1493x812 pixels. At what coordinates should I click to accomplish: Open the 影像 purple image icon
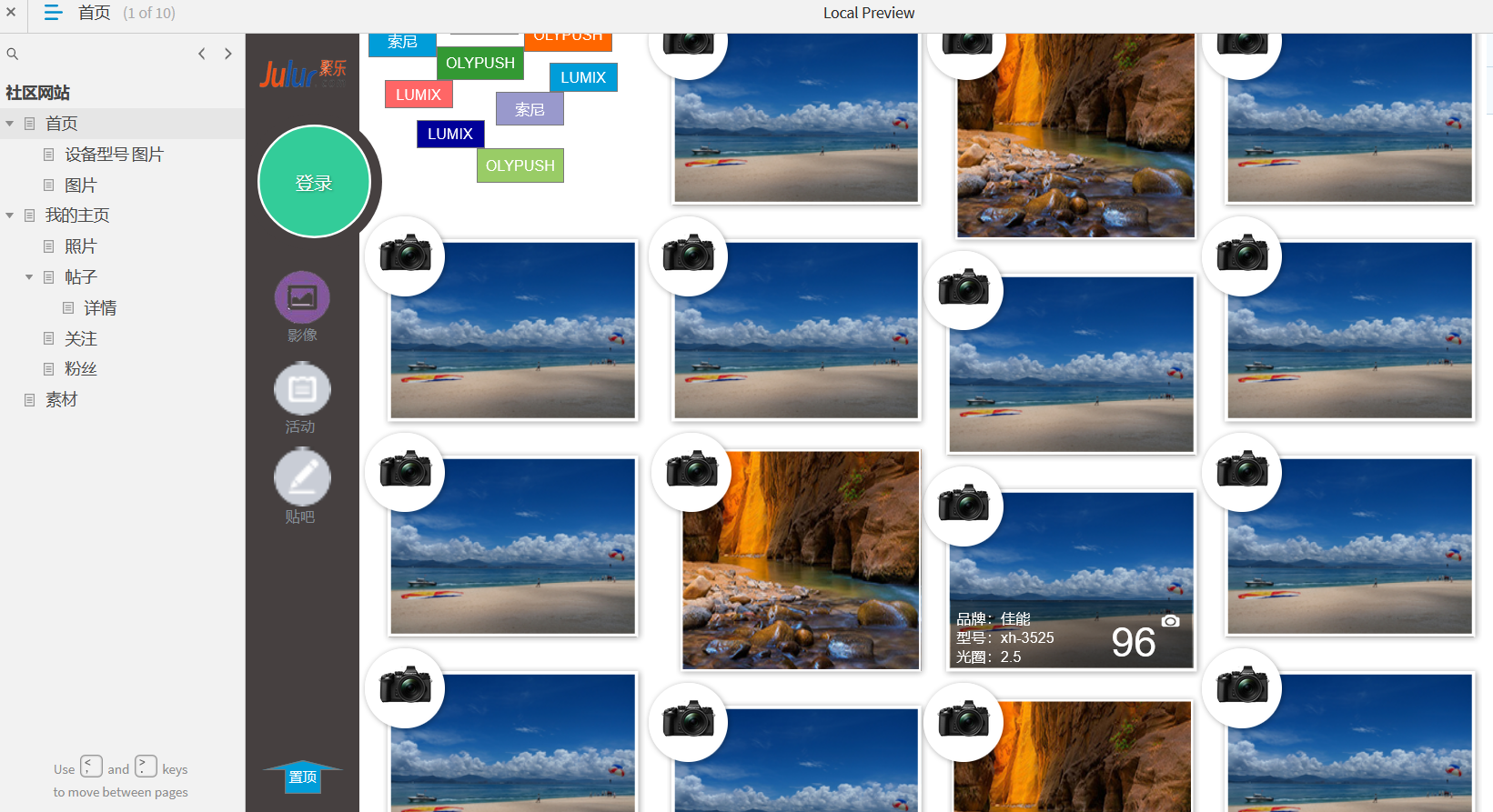(x=302, y=297)
